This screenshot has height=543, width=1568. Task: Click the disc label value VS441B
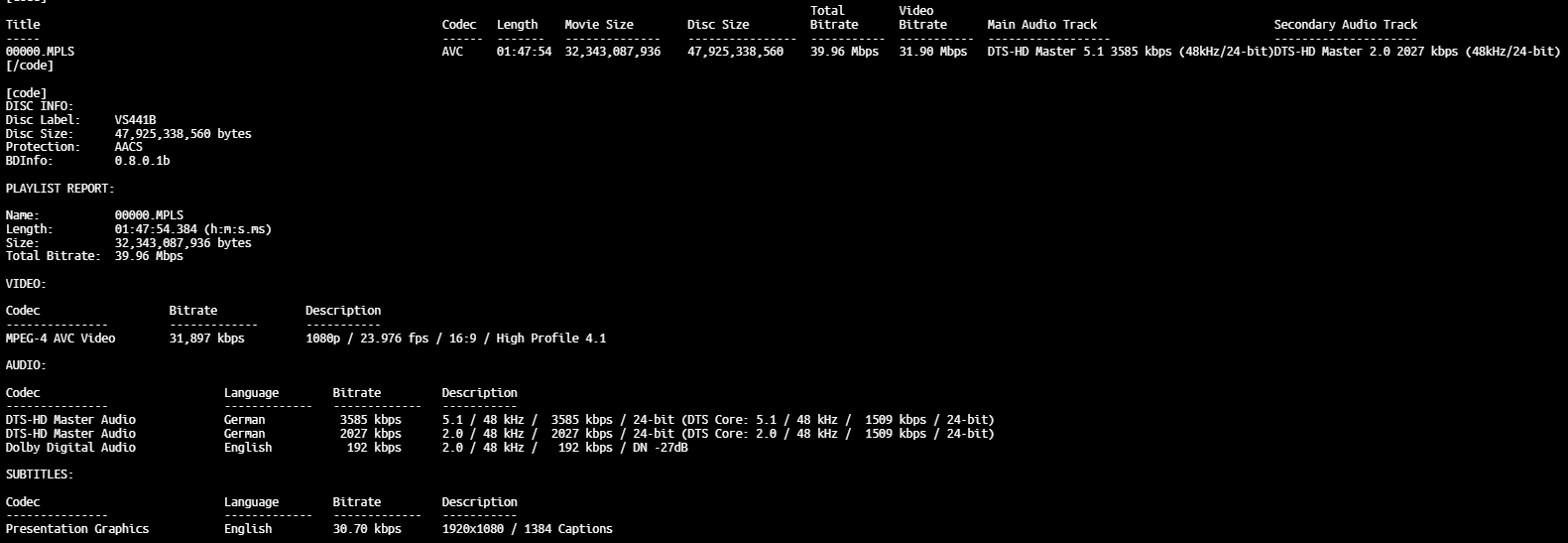[x=135, y=120]
